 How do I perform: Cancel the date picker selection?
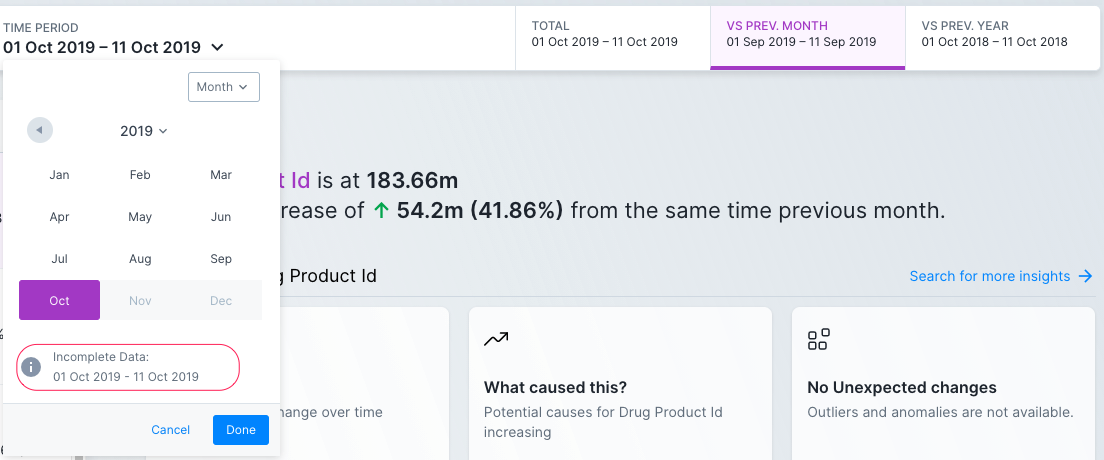[x=170, y=430]
